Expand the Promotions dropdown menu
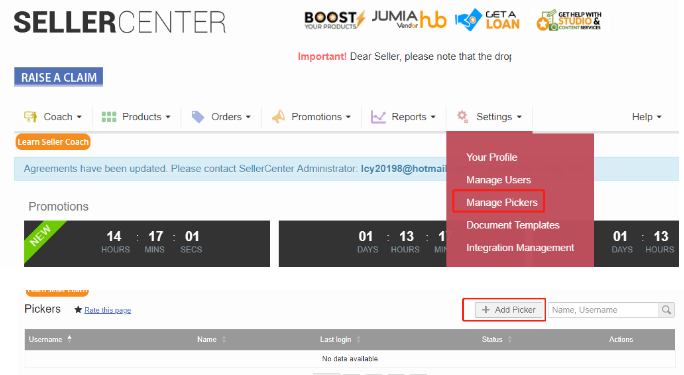 [x=311, y=116]
